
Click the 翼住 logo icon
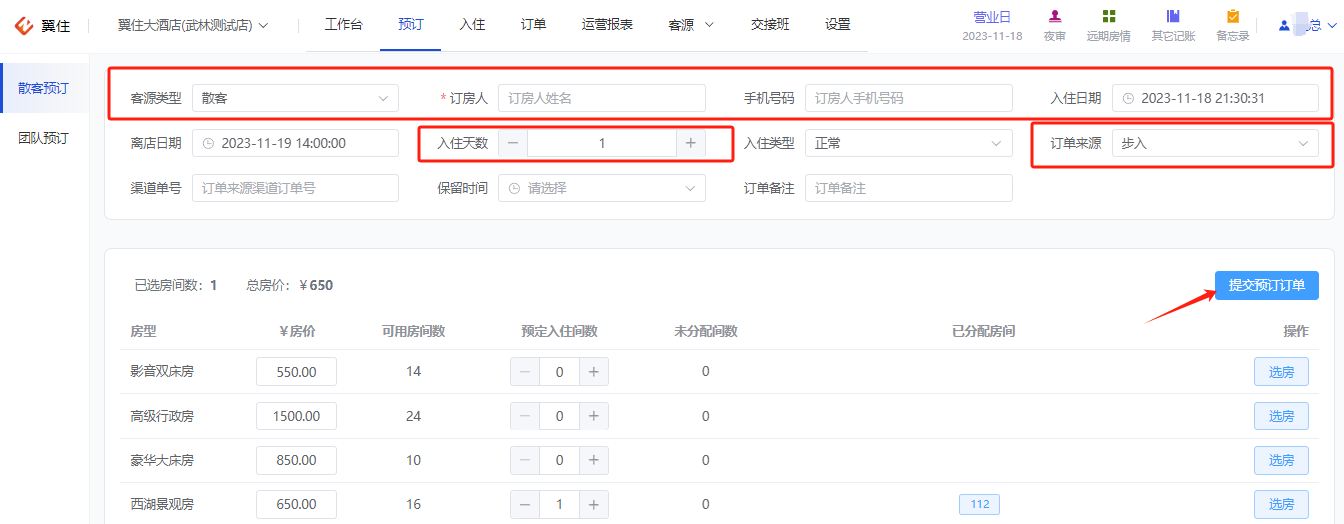(23, 25)
